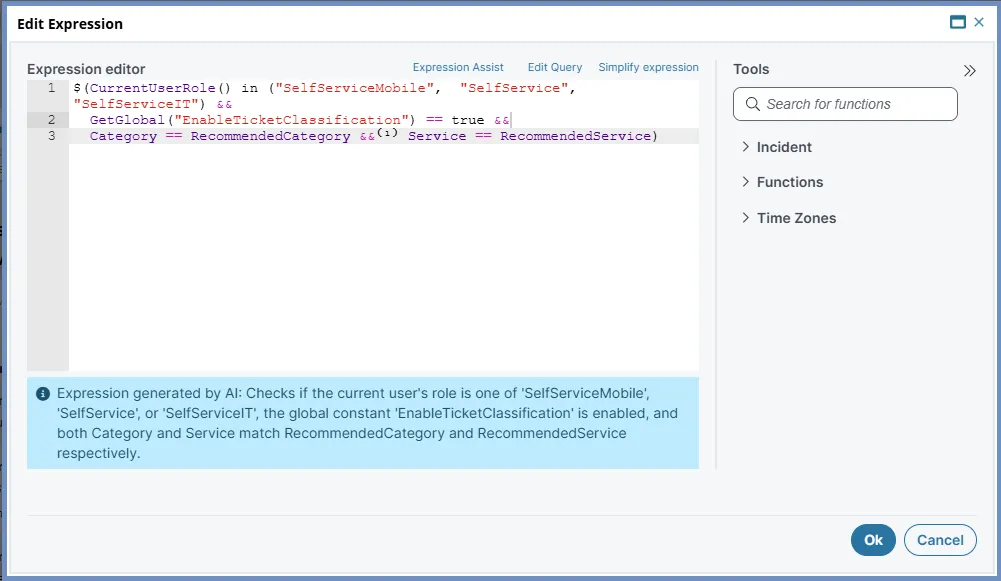Image resolution: width=1001 pixels, height=581 pixels.
Task: Collapse the Tools panel with double chevron
Action: pyautogui.click(x=970, y=70)
